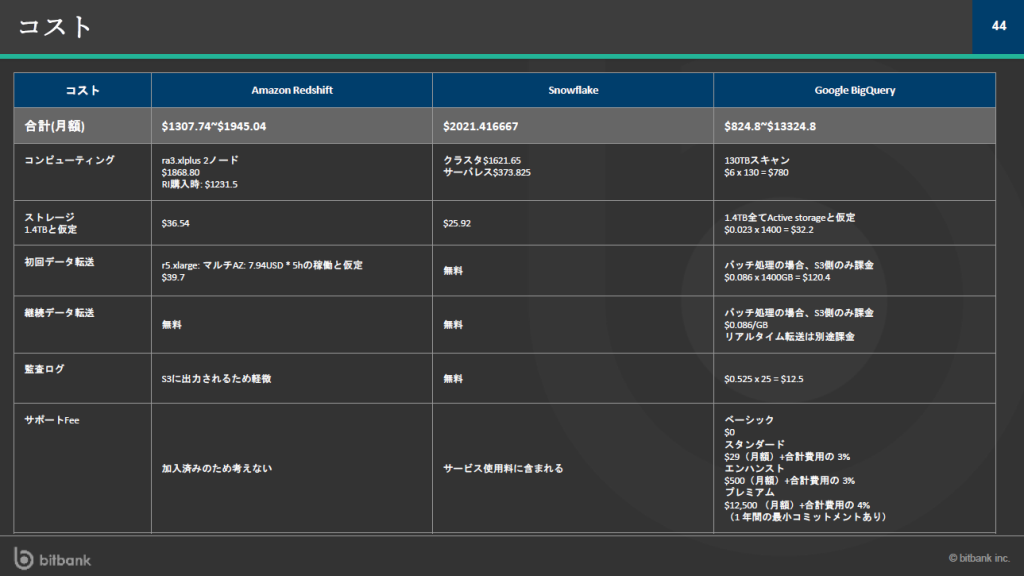The height and width of the screenshot is (576, 1024).
Task: Click ra3.xlplus 2ノード text
Action: click(x=200, y=160)
